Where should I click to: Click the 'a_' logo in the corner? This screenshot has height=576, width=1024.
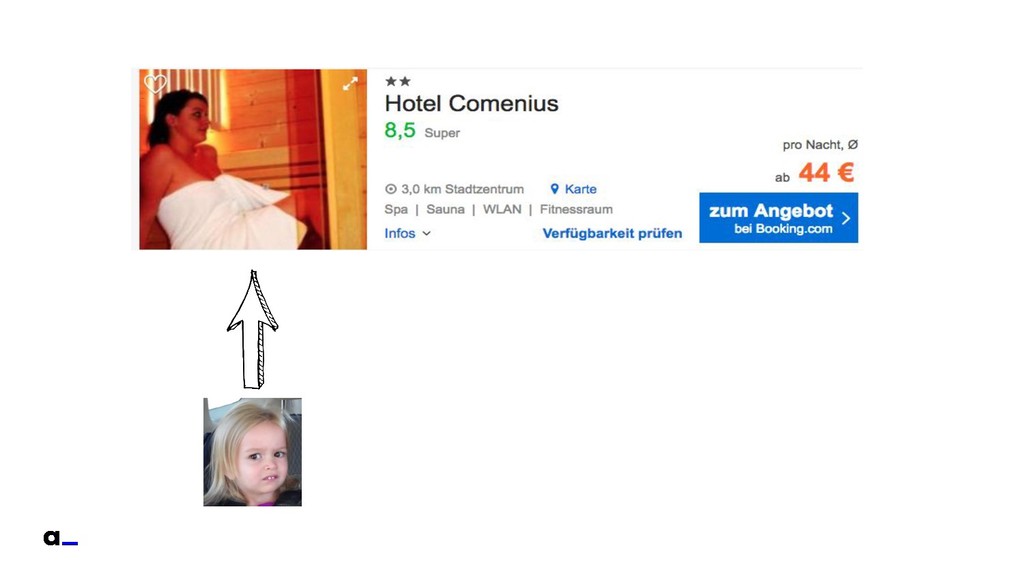[60, 537]
